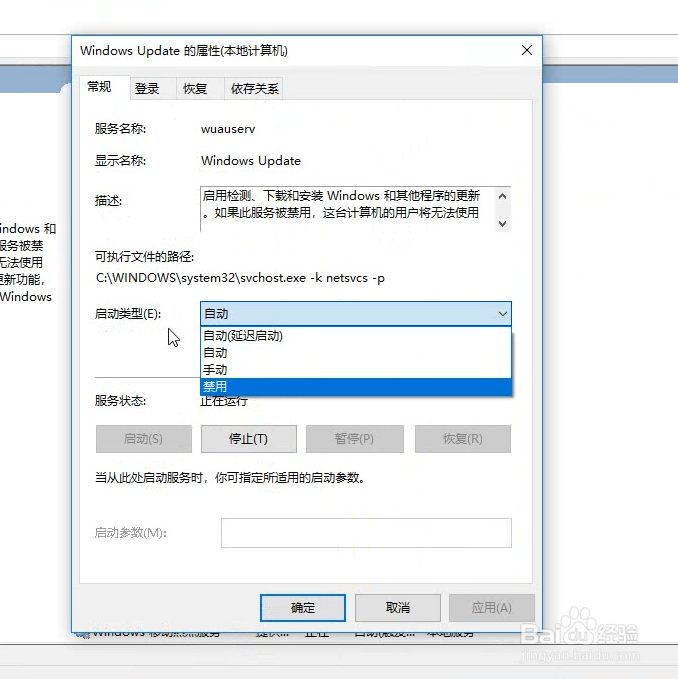Viewport: 678px width, 679px height.
Task: Switch to the 常规 tab
Action: (x=104, y=87)
